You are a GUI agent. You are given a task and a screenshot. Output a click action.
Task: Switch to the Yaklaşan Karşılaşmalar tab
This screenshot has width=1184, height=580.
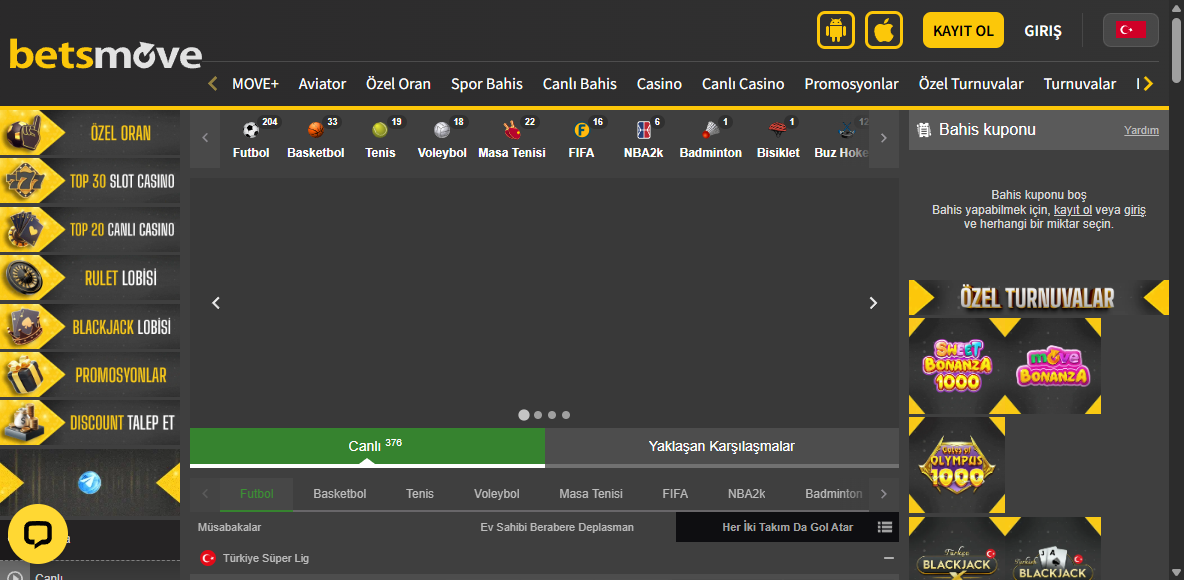pos(722,447)
